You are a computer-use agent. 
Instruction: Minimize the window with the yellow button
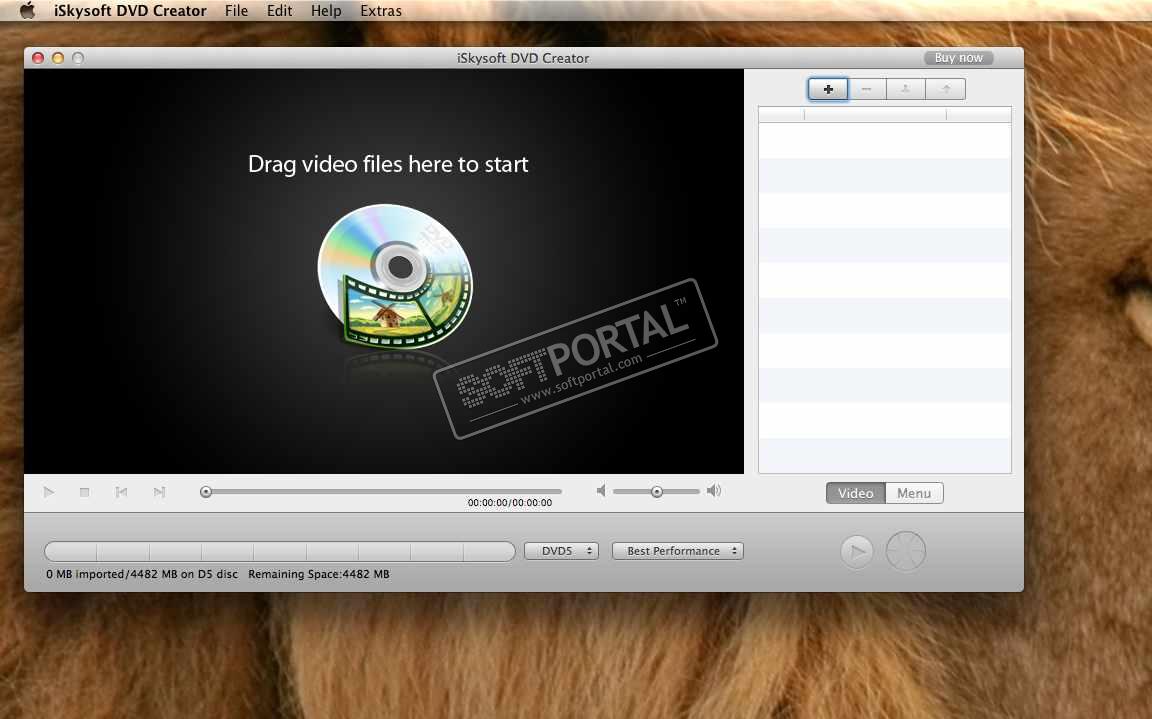[58, 58]
